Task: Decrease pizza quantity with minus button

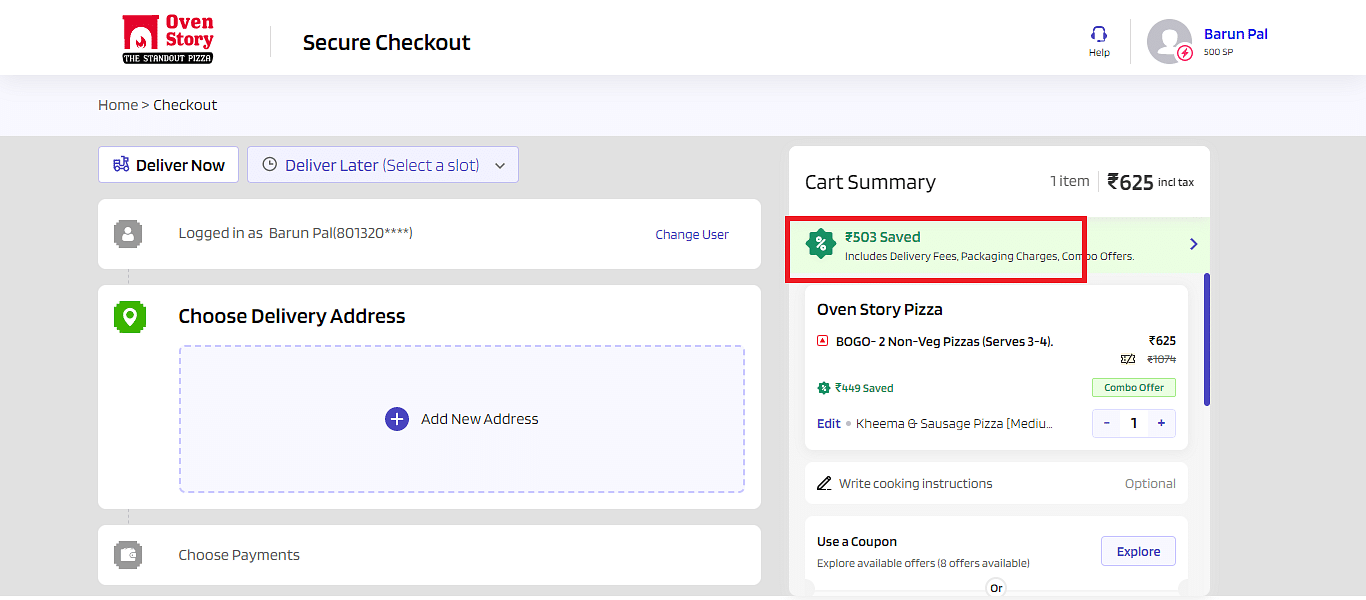Action: coord(1107,423)
